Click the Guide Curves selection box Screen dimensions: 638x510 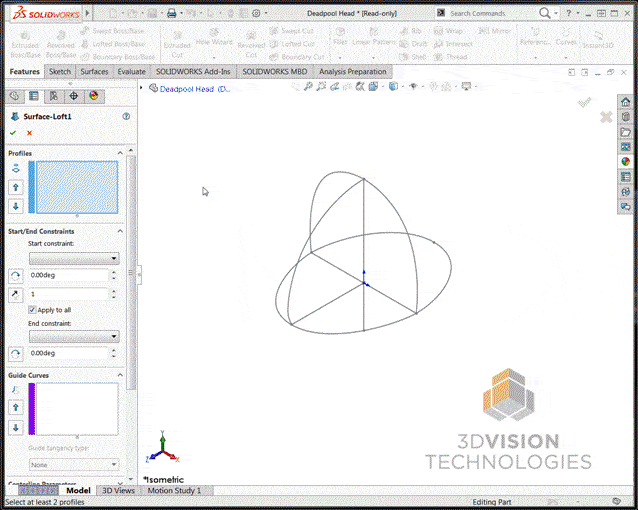click(x=77, y=409)
